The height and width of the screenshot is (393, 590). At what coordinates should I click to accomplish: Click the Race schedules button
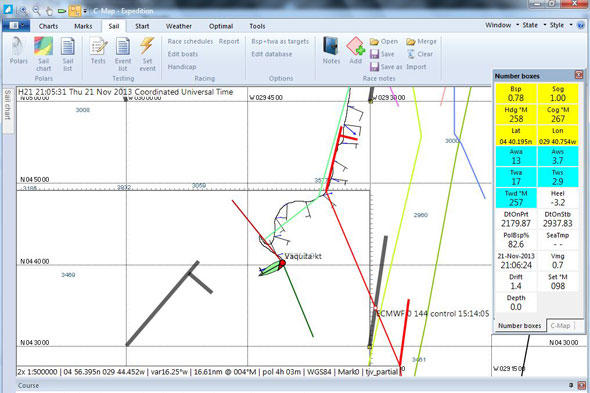(190, 41)
